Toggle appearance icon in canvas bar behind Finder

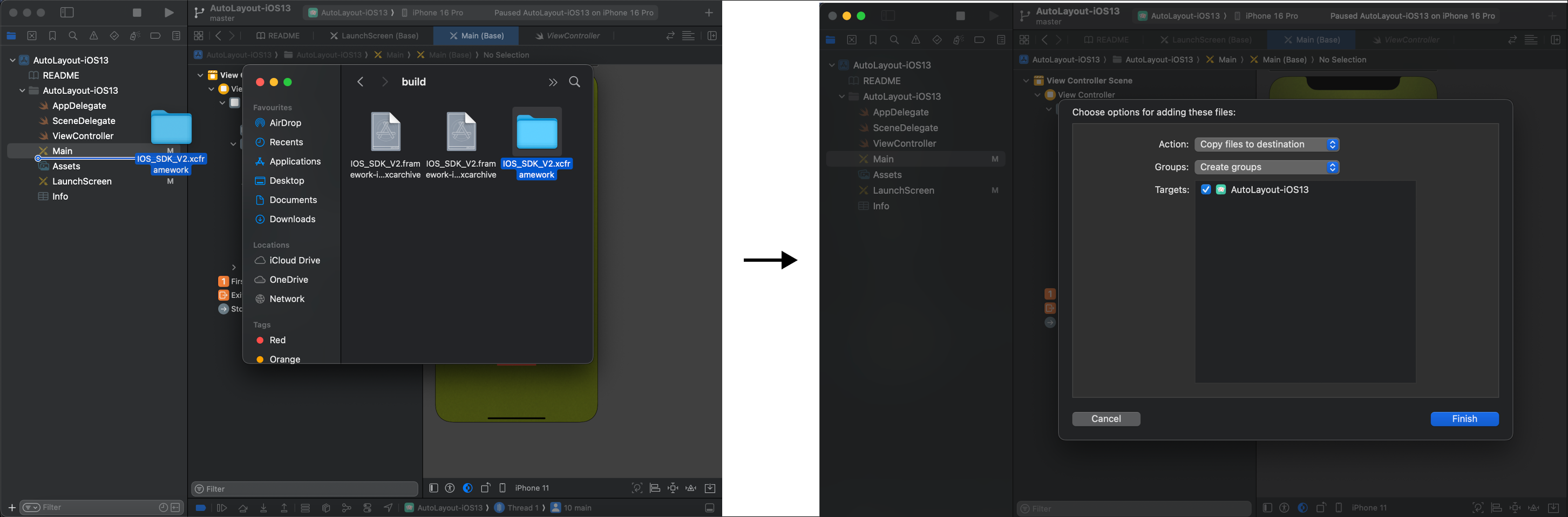467,488
